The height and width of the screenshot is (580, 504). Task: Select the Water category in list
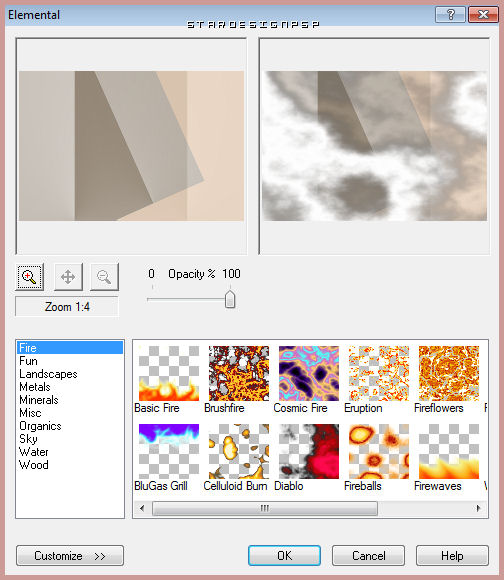pyautogui.click(x=34, y=452)
